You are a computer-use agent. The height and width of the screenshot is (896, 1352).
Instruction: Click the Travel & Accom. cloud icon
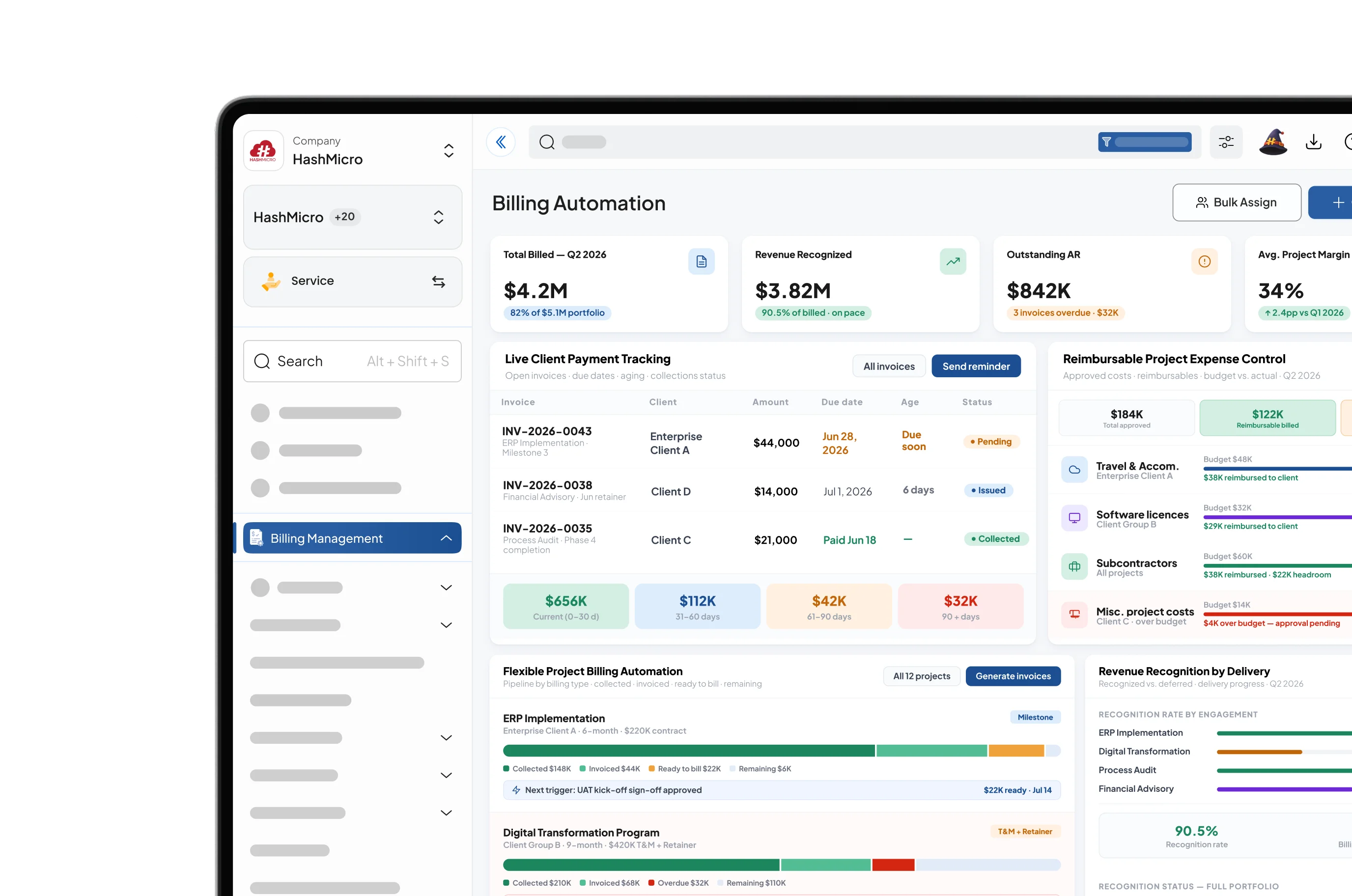pos(1074,470)
